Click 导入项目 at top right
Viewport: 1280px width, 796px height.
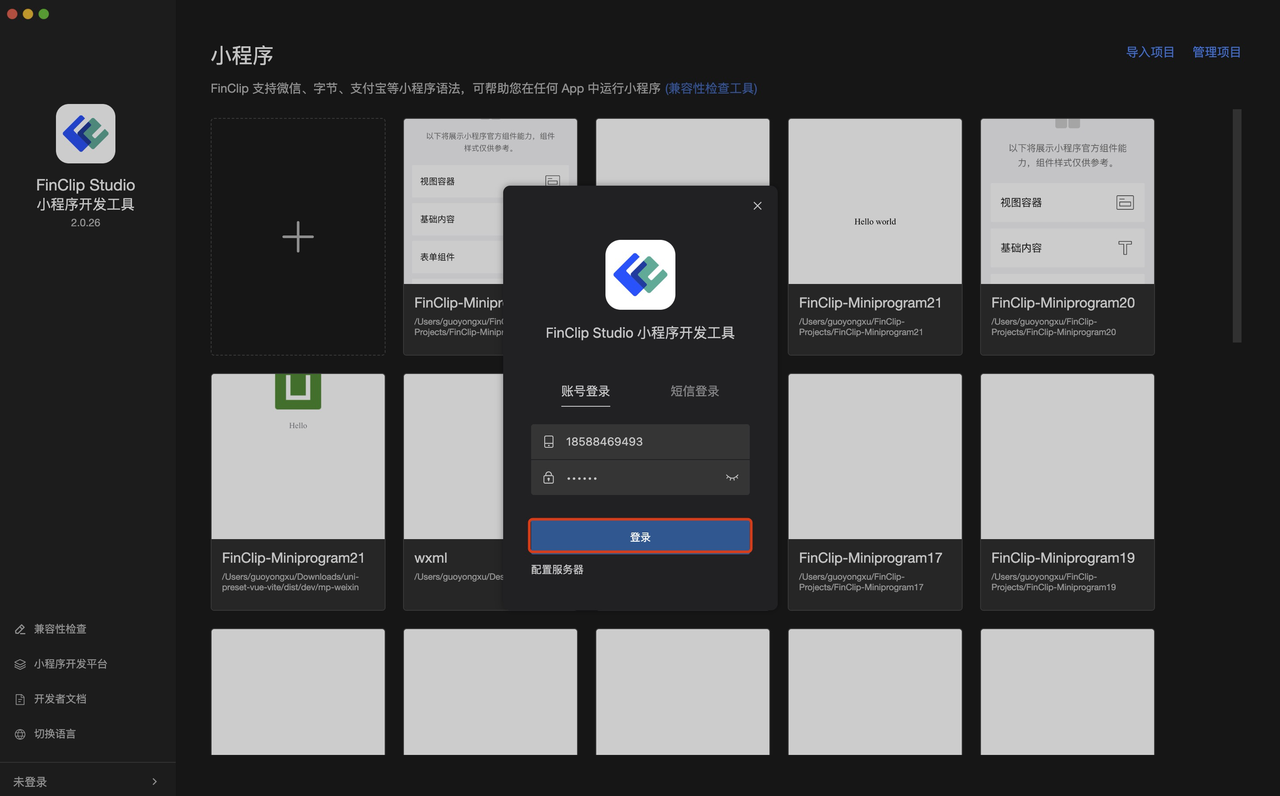[x=1150, y=52]
